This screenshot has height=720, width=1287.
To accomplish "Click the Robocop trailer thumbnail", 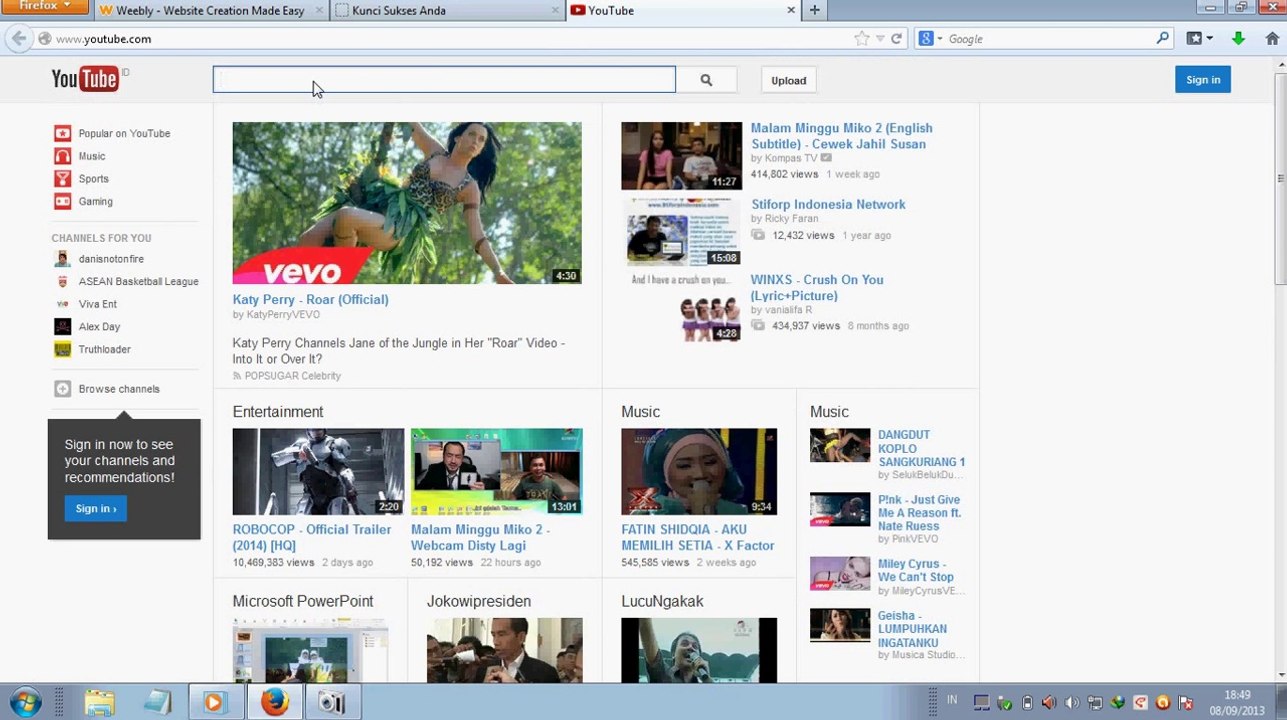I will [x=319, y=472].
